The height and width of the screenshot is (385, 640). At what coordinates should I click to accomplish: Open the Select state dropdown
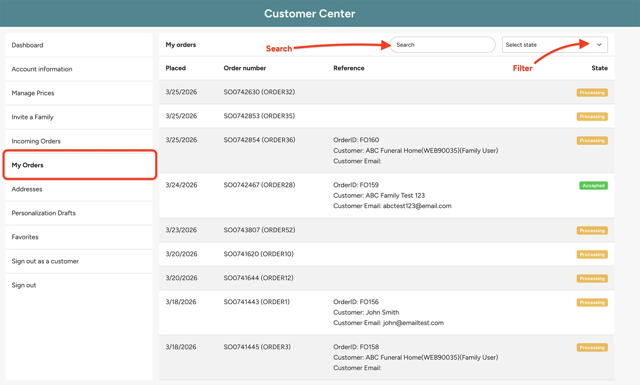pos(555,45)
